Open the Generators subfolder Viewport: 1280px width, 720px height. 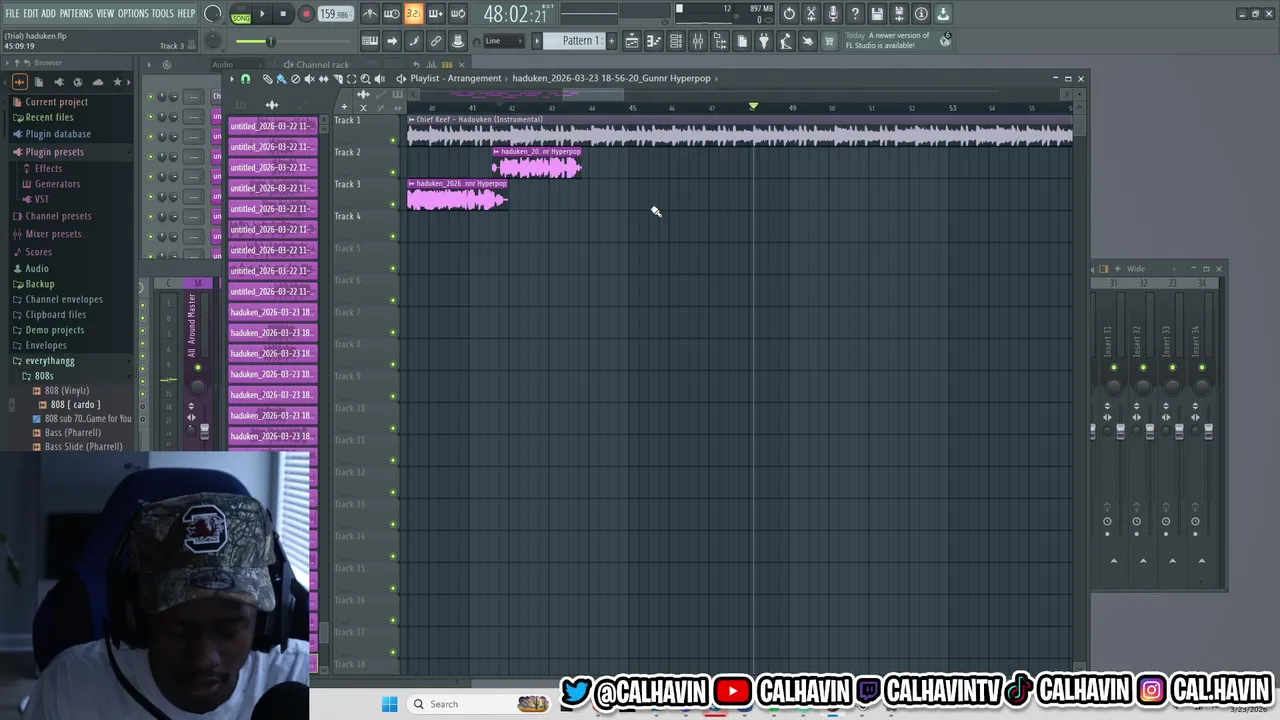[x=57, y=184]
